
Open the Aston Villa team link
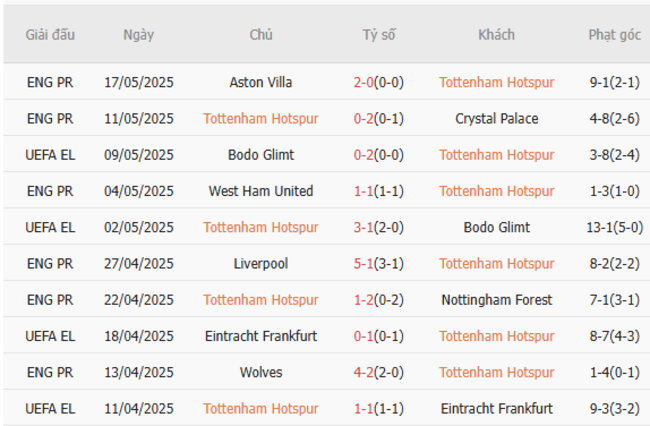point(261,82)
